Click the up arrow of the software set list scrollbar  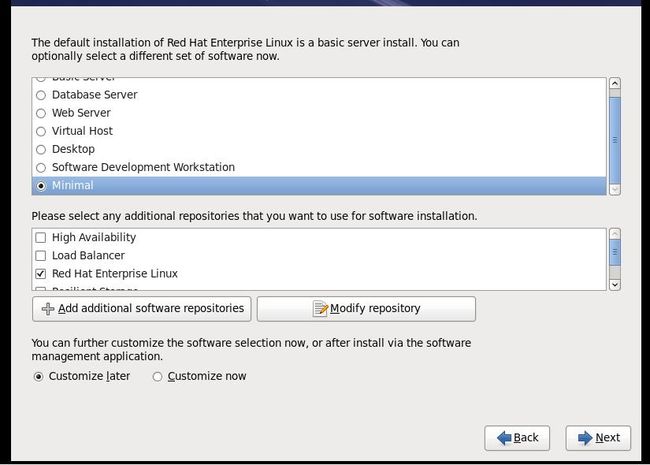(x=615, y=83)
